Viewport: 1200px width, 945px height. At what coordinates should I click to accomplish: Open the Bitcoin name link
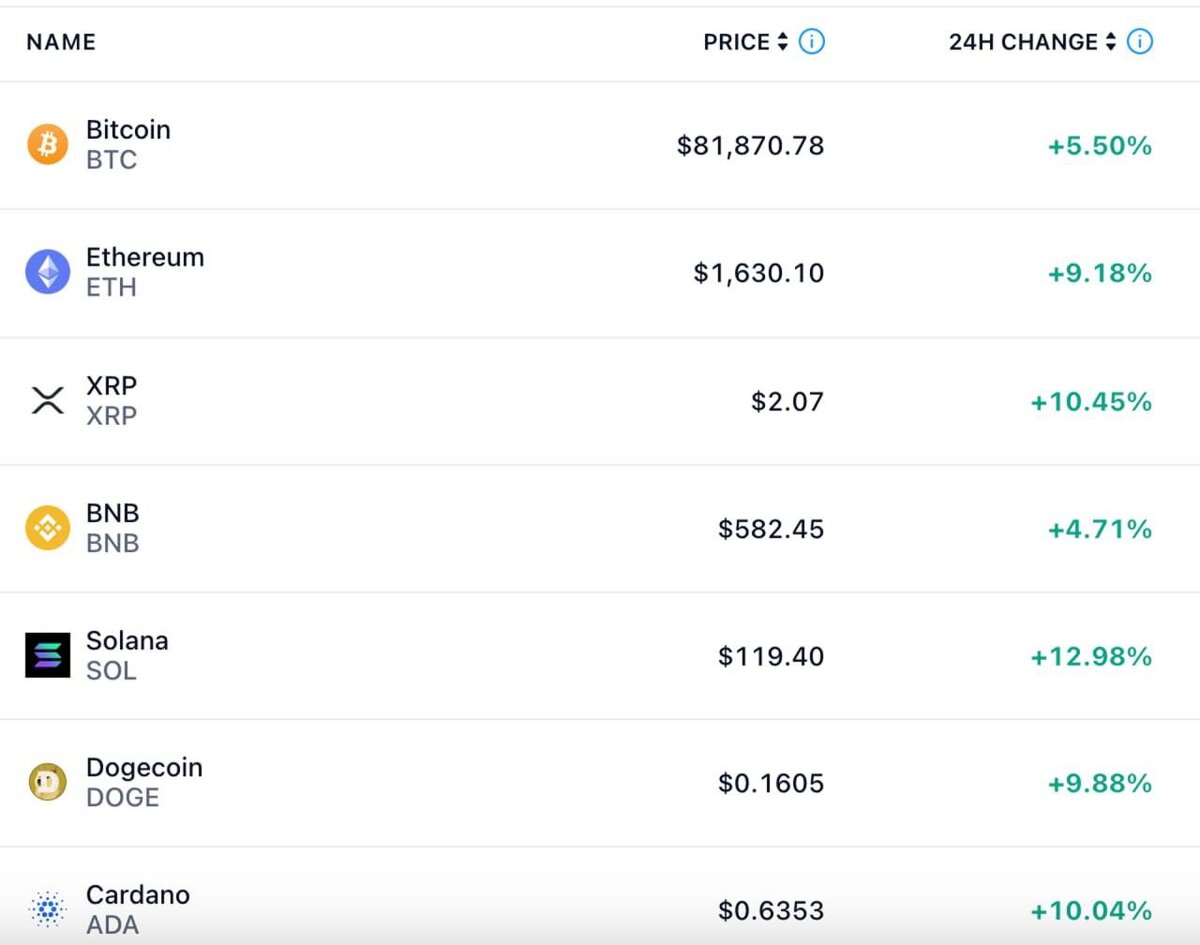(128, 130)
